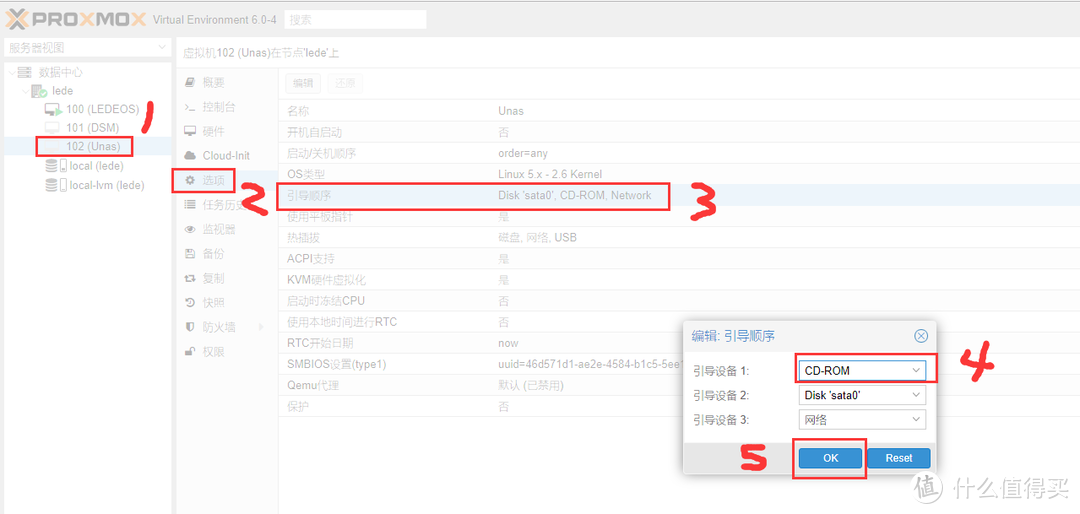
Task: Select VM 100 (LEDEOS) in tree
Action: click(x=102, y=109)
